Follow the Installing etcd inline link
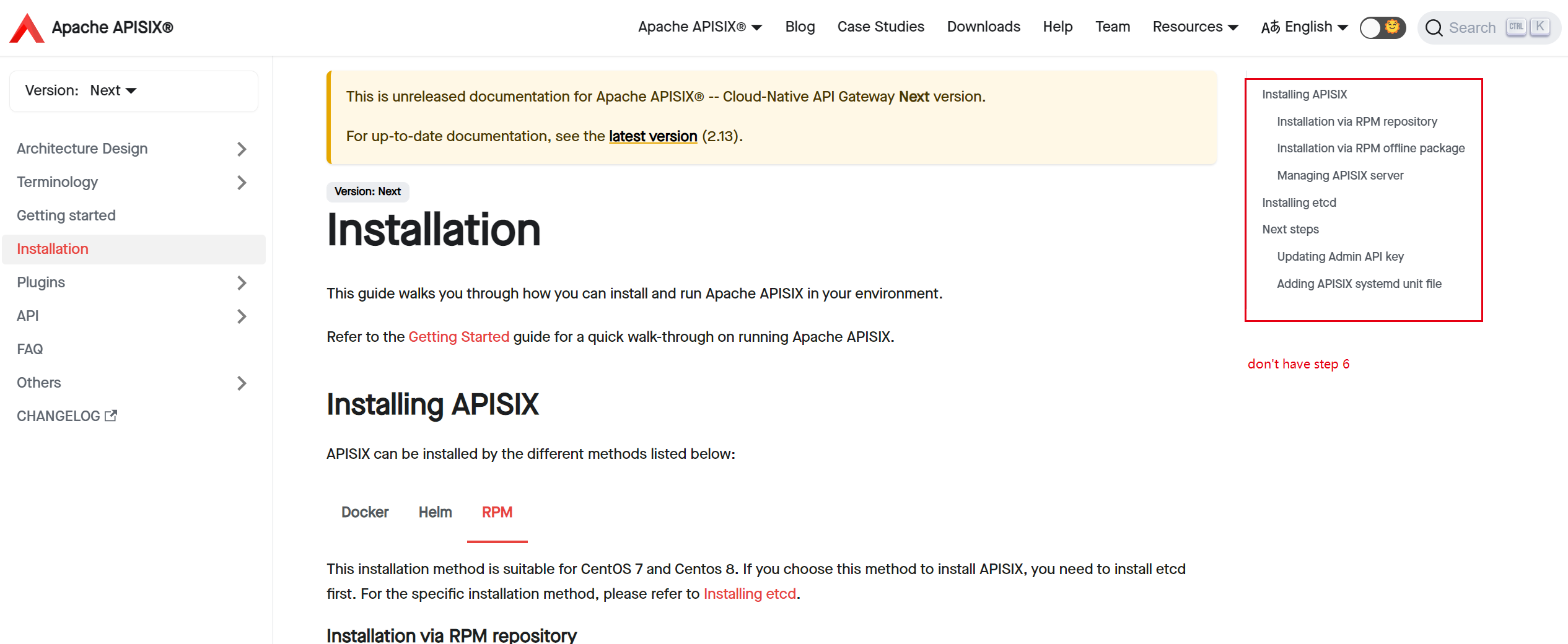Image resolution: width=1568 pixels, height=644 pixels. point(750,594)
